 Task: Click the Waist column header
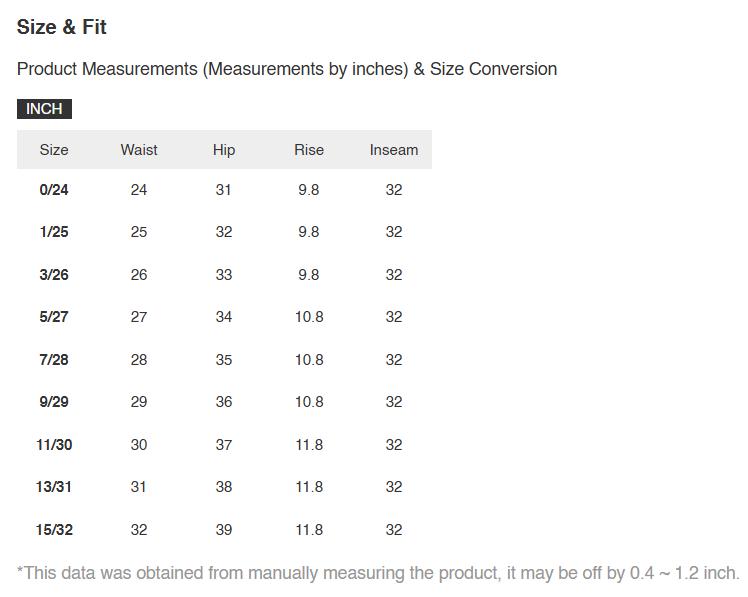tap(139, 150)
